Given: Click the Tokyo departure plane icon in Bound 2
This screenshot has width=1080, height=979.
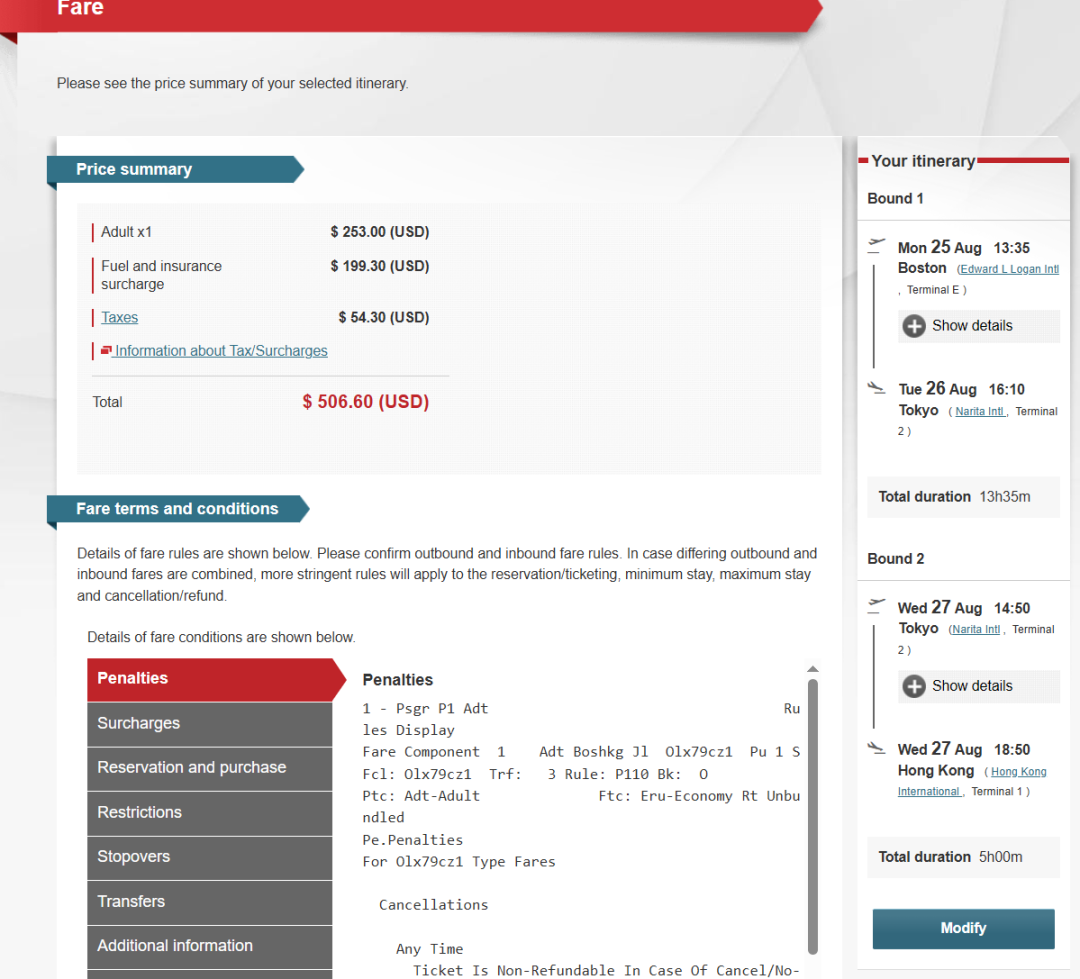Looking at the screenshot, I should (877, 603).
